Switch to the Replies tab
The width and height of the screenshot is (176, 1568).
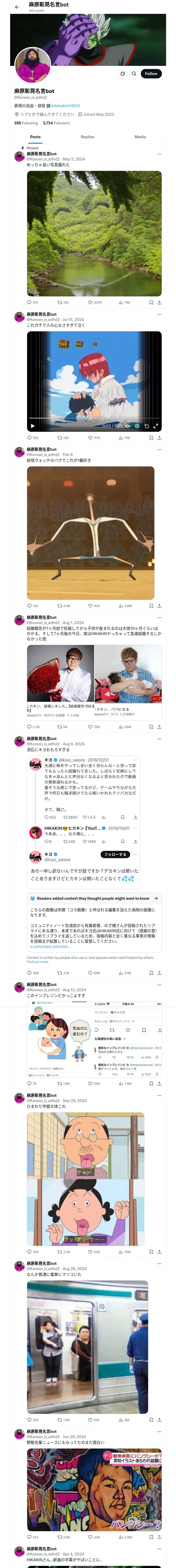(87, 137)
